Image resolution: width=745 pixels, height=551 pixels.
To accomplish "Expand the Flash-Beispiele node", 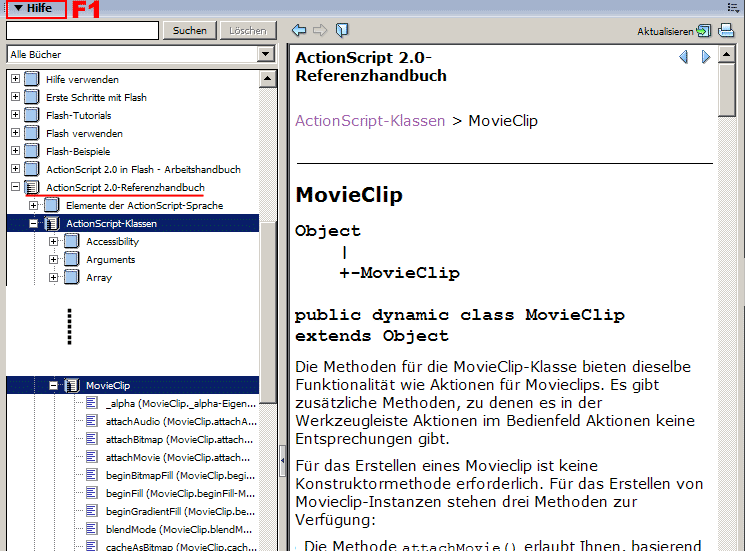I will click(x=15, y=151).
